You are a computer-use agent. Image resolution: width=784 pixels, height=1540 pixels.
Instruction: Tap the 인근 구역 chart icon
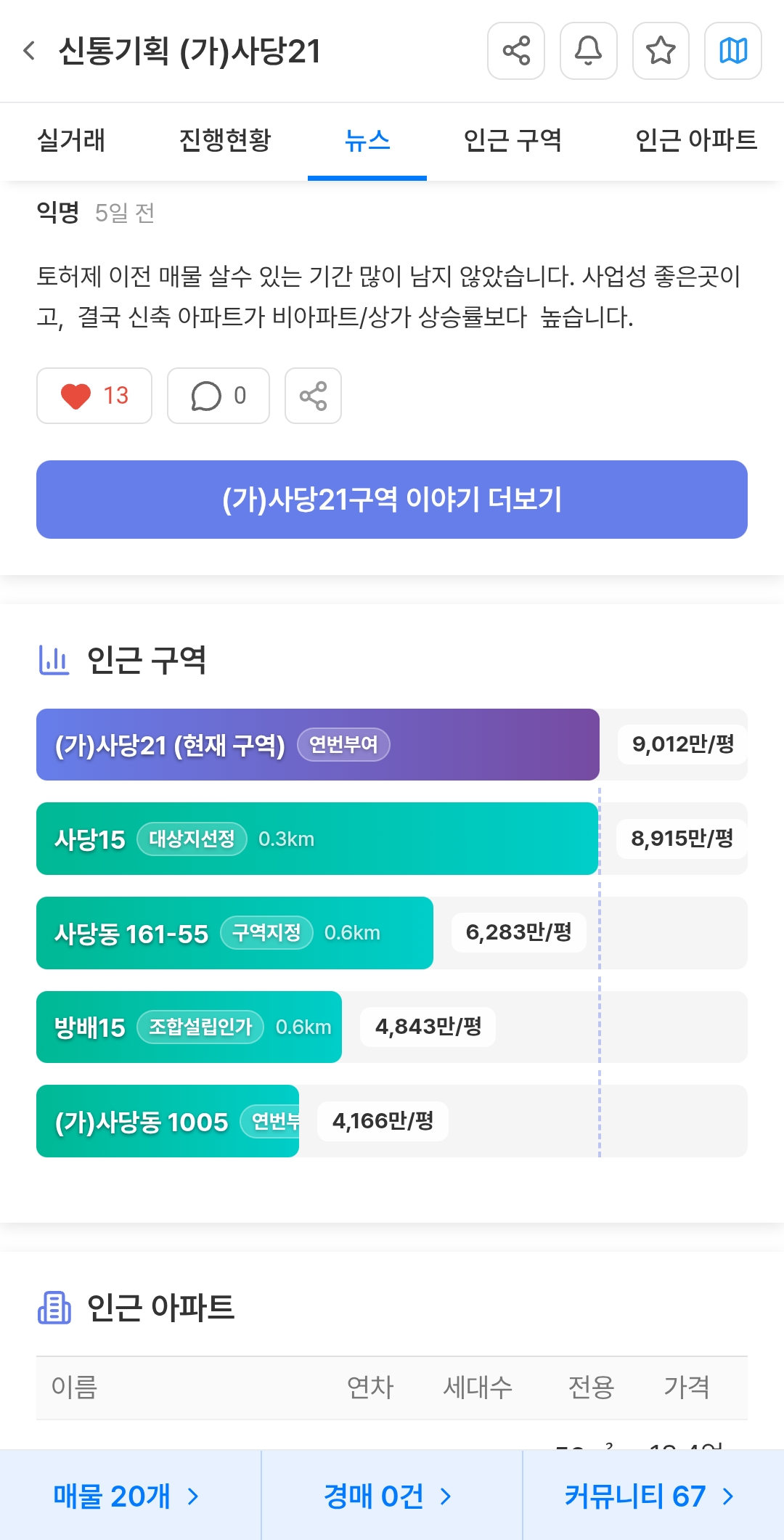point(54,660)
